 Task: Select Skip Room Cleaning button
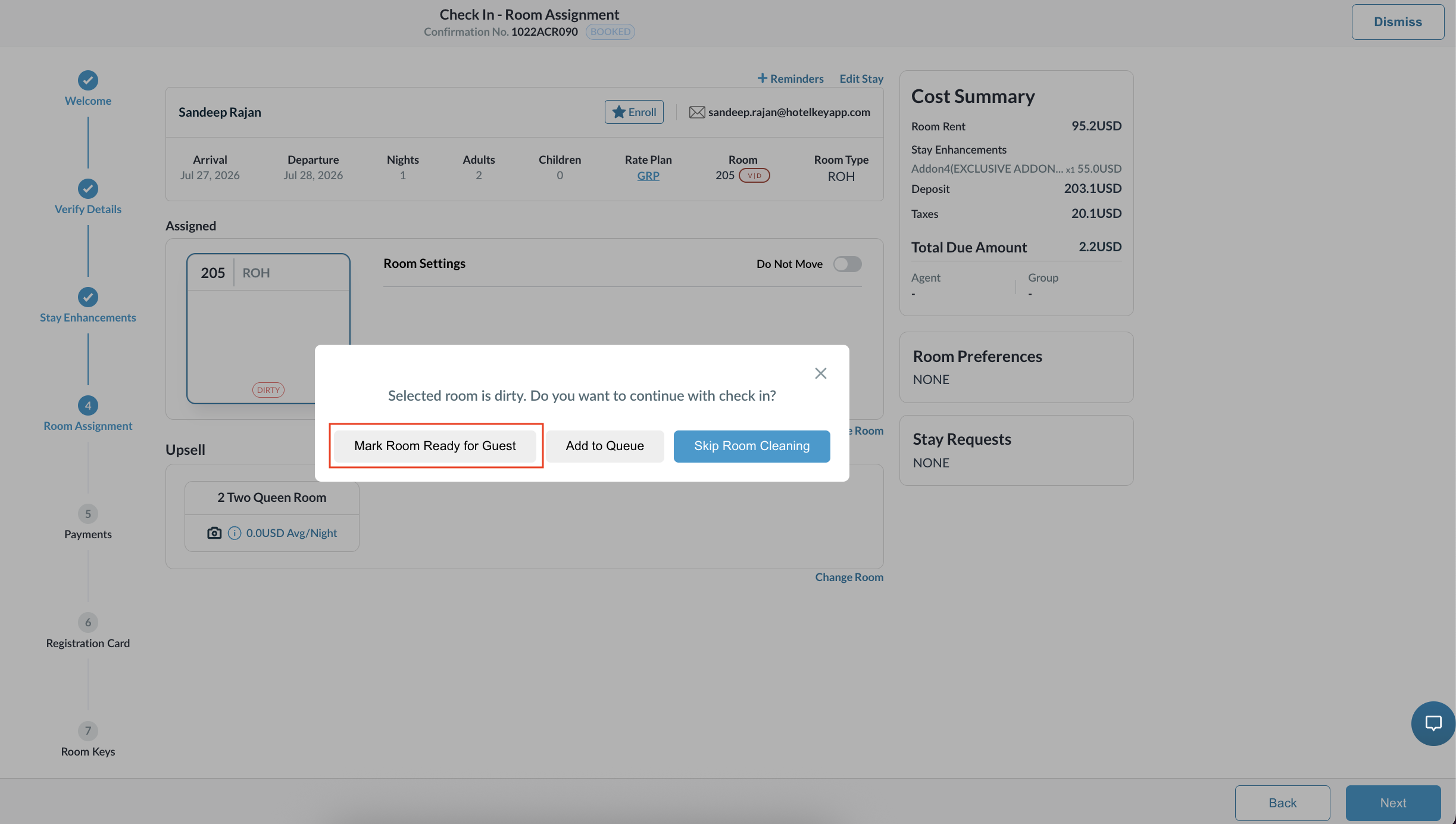(752, 446)
